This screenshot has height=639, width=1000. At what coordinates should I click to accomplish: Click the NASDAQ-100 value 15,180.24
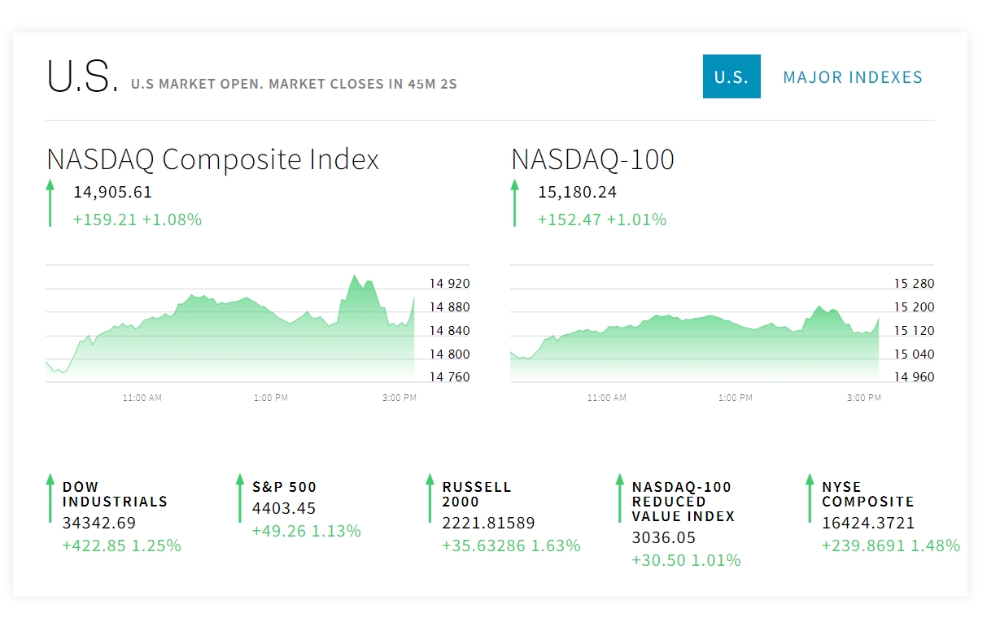(x=577, y=192)
